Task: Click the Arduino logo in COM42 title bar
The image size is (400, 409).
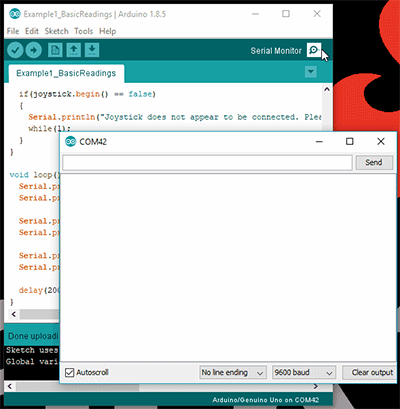Action: 71,142
